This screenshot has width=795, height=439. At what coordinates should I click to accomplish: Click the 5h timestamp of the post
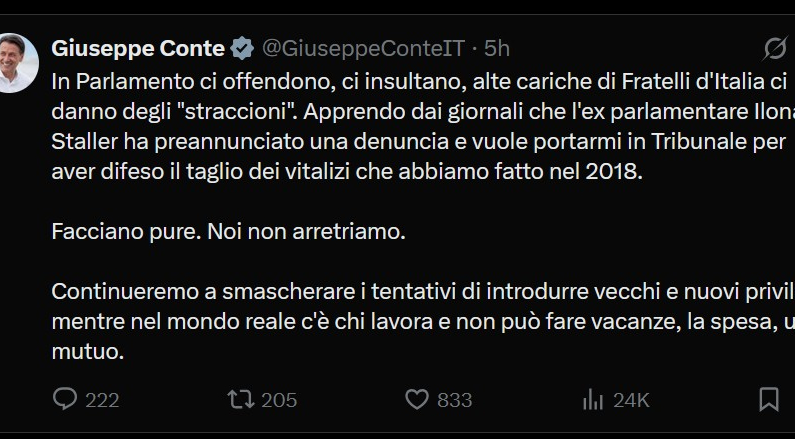click(x=497, y=48)
